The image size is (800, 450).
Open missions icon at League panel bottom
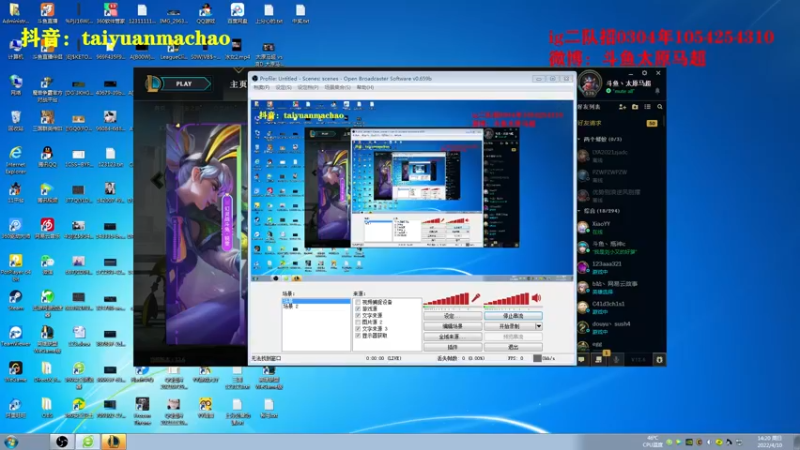tap(598, 360)
